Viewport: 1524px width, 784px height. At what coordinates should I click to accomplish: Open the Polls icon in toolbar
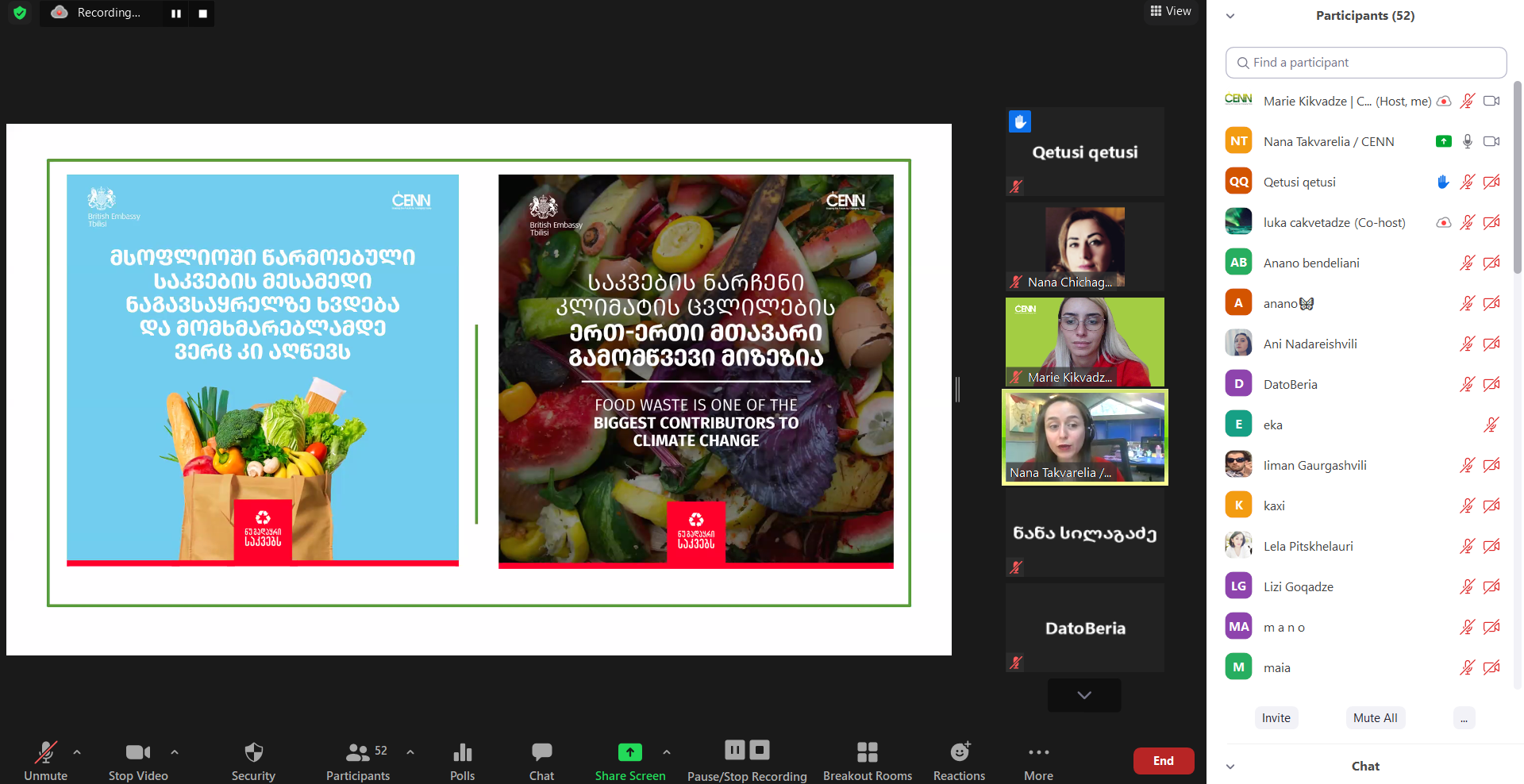click(x=462, y=752)
